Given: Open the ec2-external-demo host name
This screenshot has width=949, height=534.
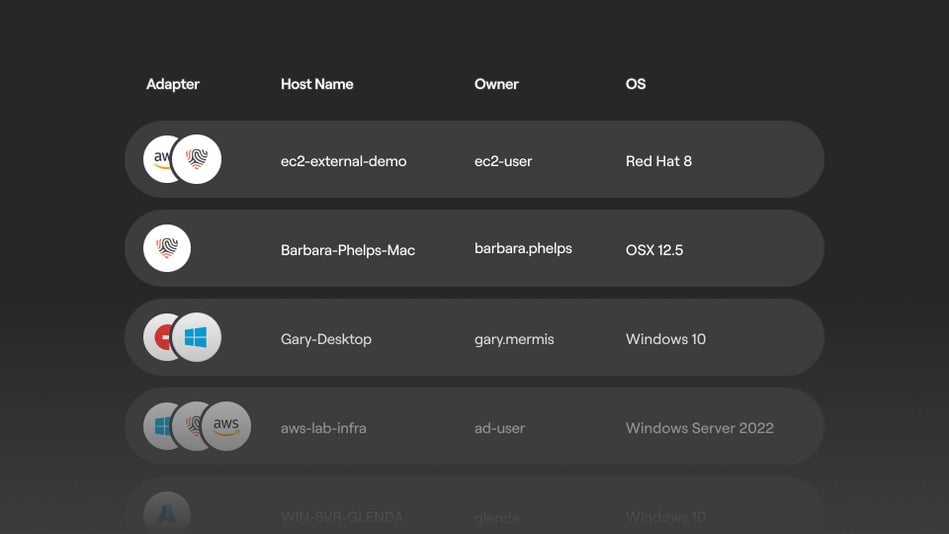Looking at the screenshot, I should point(343,161).
